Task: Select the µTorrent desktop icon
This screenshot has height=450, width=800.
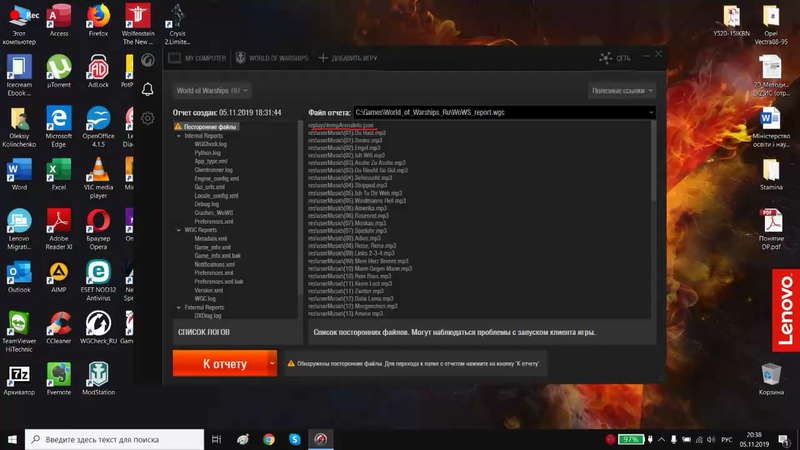Action: (x=59, y=71)
